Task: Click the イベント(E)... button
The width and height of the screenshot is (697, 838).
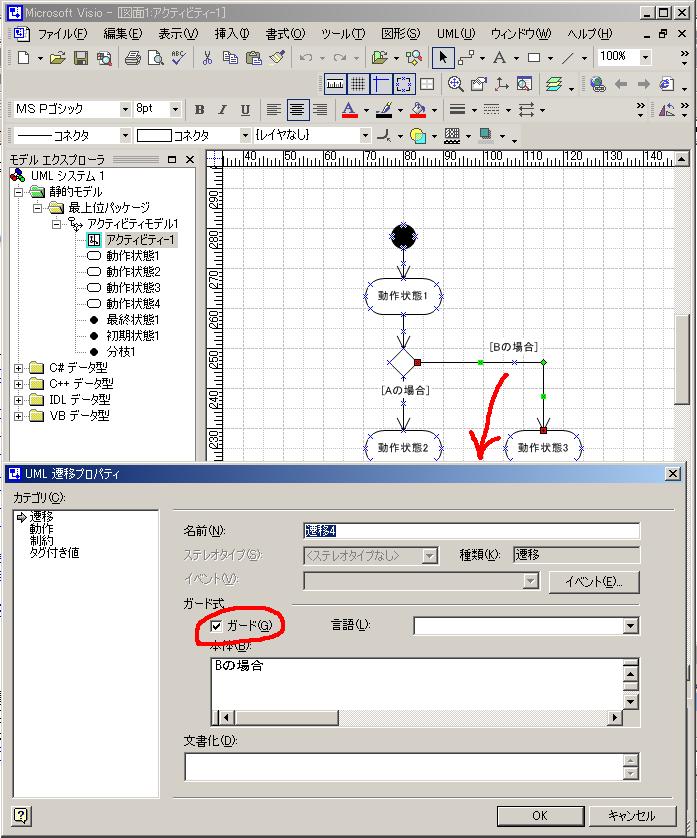Action: click(594, 582)
